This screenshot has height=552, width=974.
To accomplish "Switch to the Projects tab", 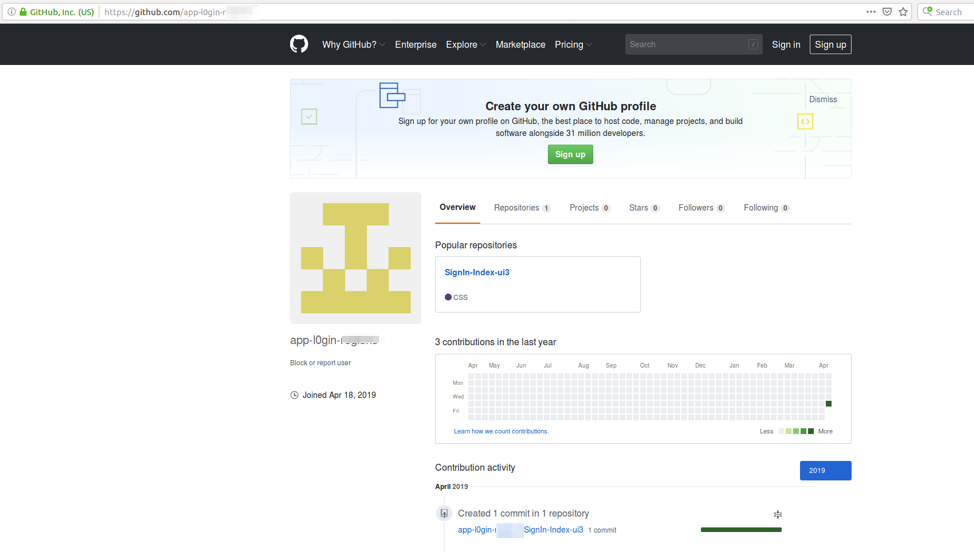I will click(589, 208).
